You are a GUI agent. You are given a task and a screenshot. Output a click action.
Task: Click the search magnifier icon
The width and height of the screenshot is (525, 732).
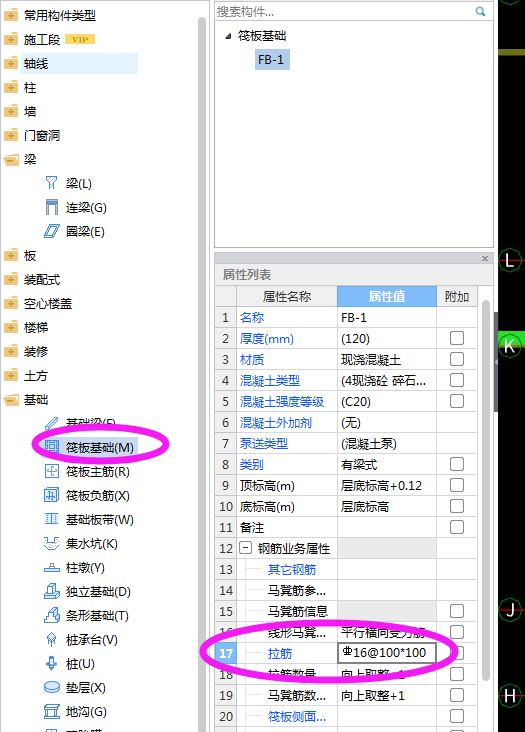(x=480, y=11)
